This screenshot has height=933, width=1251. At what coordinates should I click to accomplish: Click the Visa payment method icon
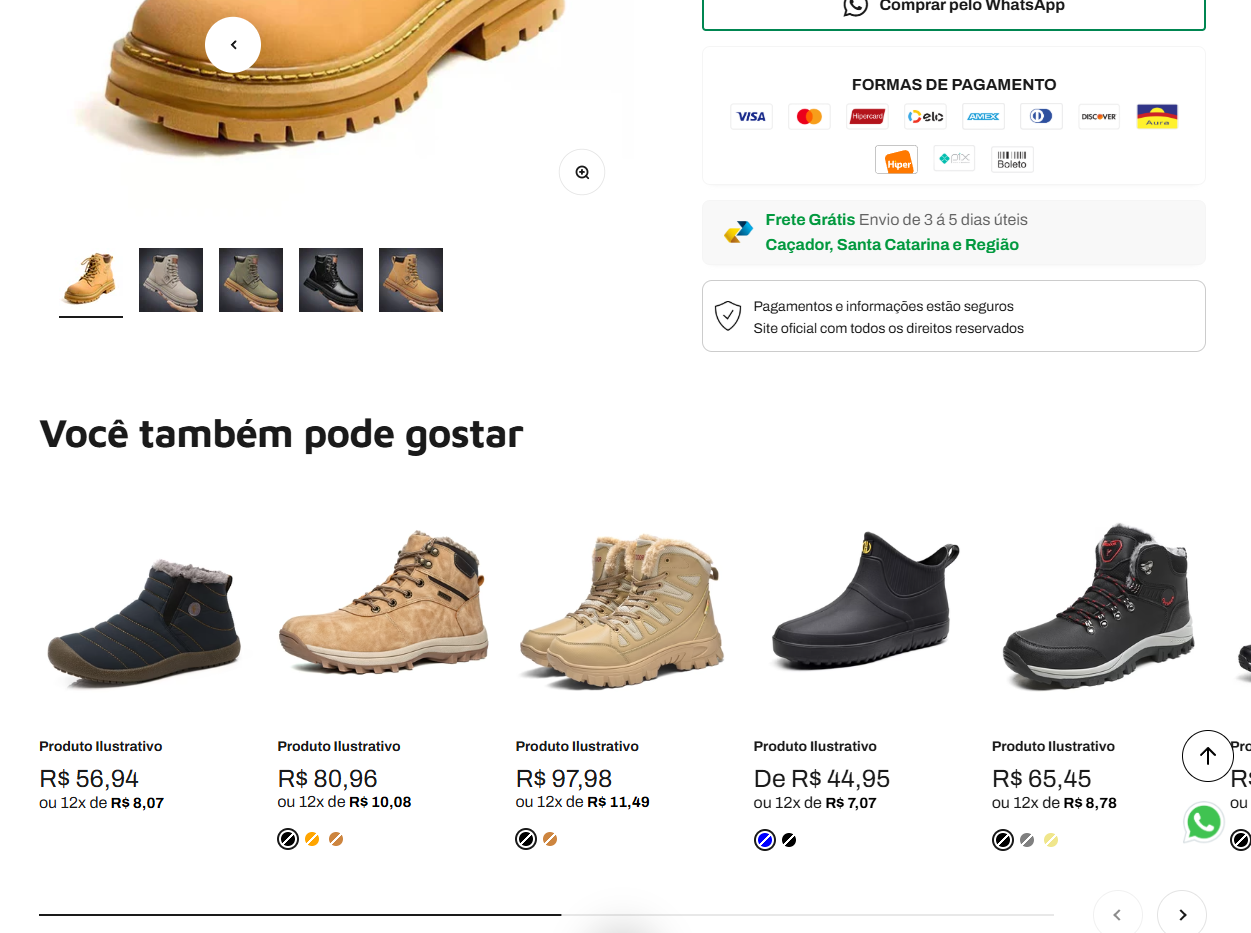[751, 116]
